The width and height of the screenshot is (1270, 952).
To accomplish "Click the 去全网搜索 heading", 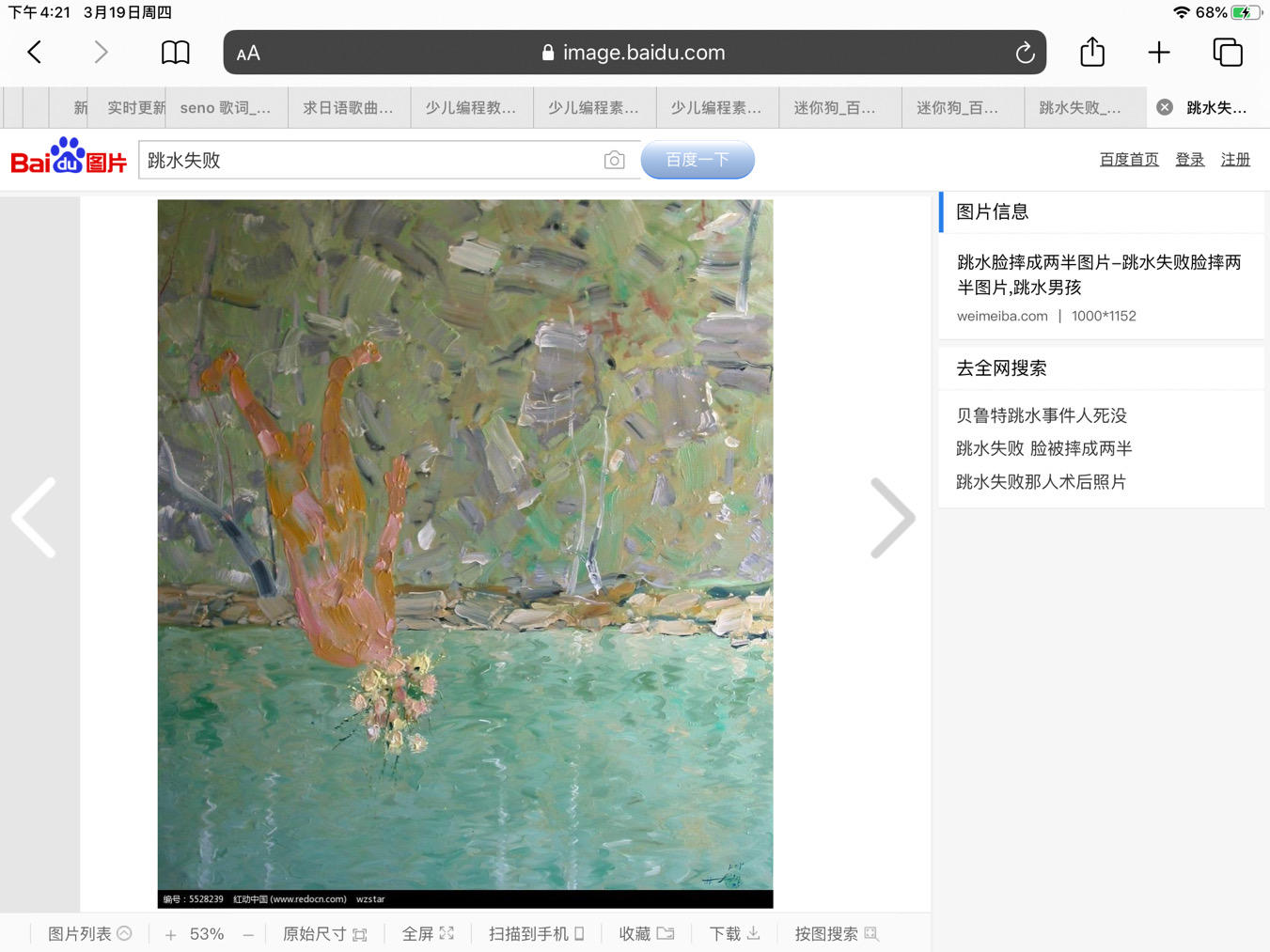I will [1001, 368].
